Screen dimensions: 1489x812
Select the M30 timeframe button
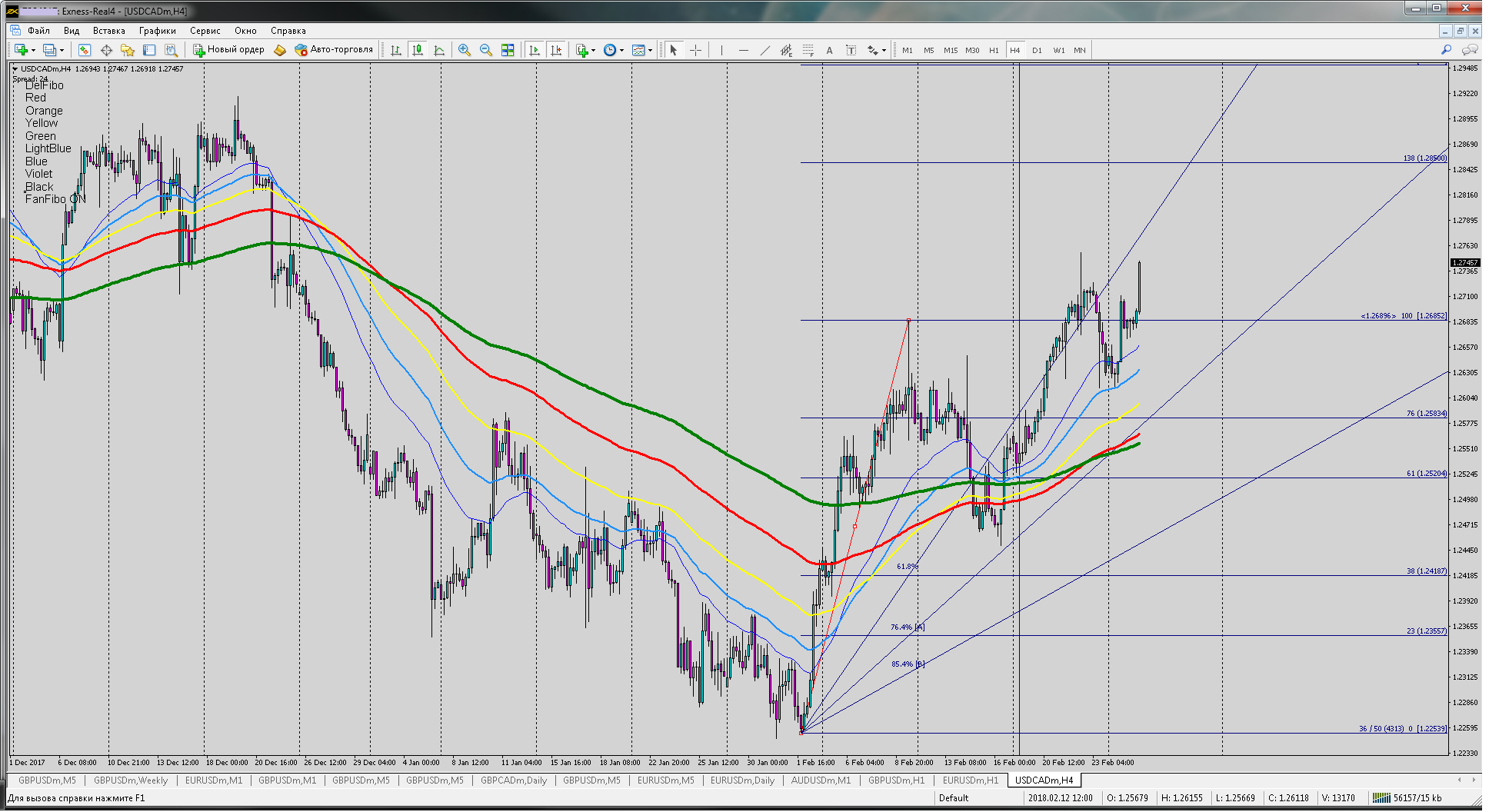[972, 50]
